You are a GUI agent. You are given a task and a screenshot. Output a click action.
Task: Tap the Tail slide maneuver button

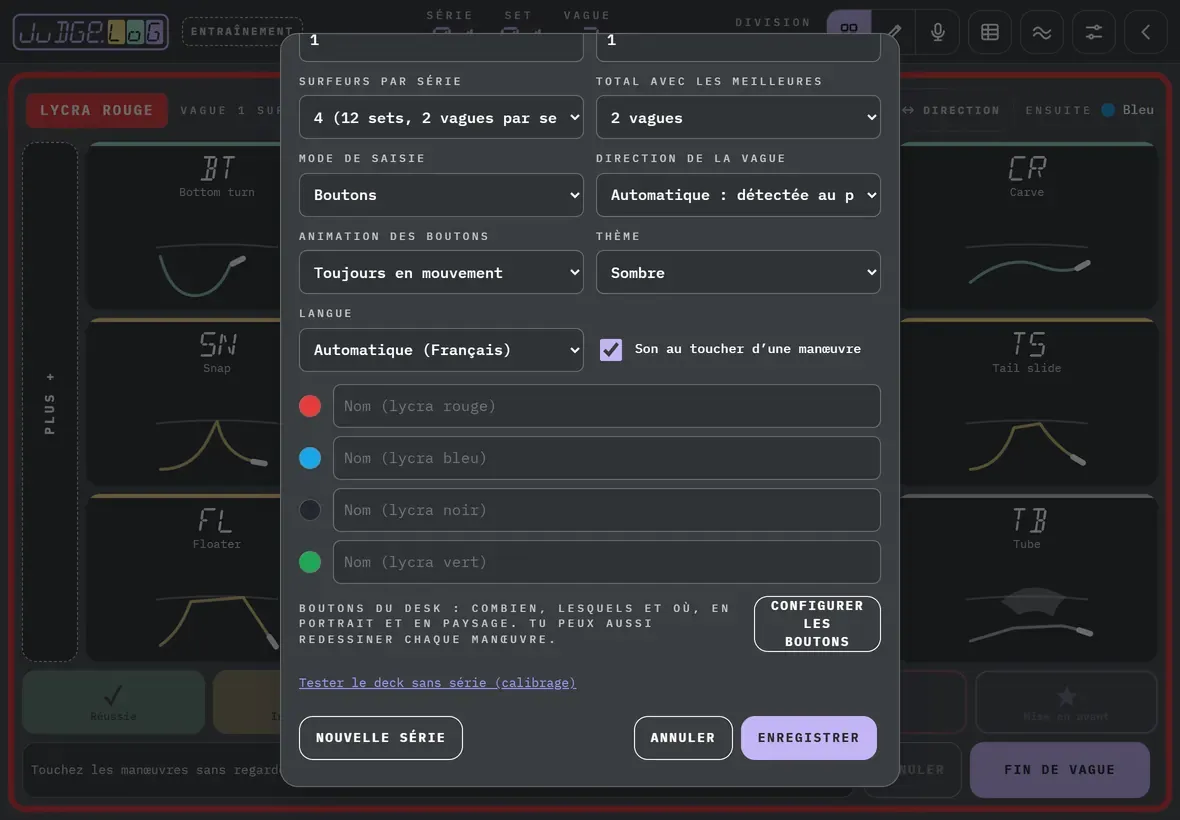pos(1028,402)
